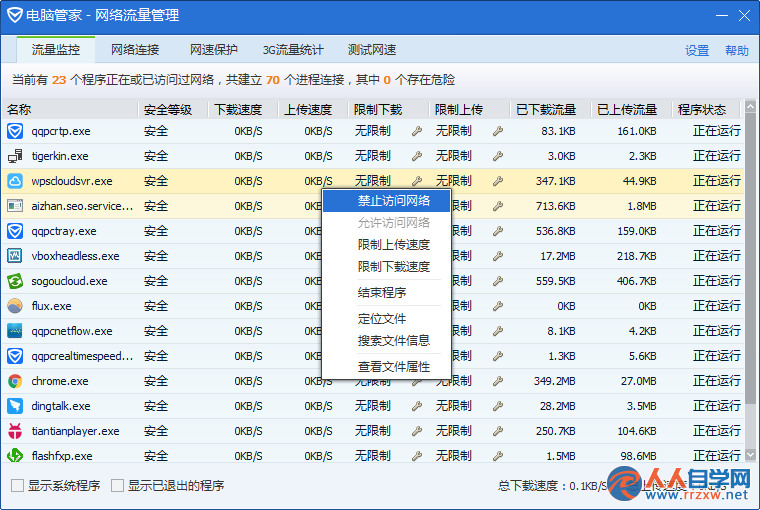760x510 pixels.
Task: Select the flashfxp.exe row name
Action: tap(62, 456)
